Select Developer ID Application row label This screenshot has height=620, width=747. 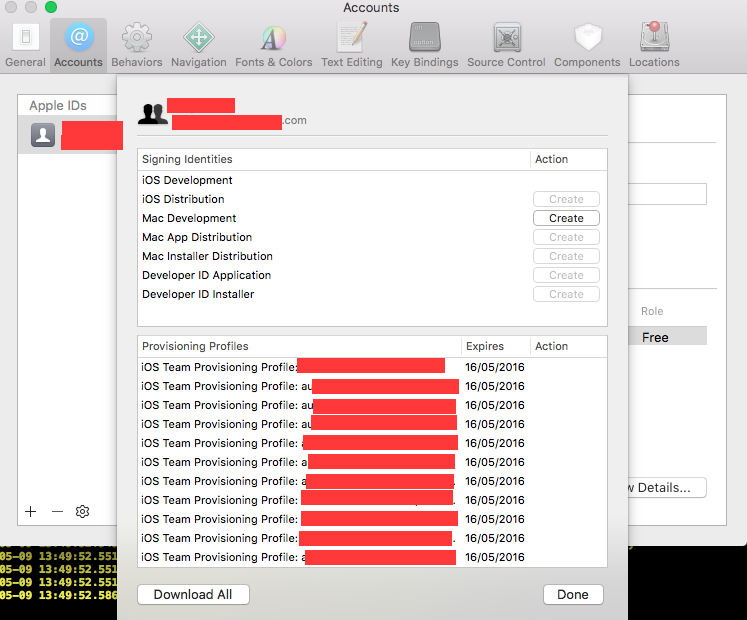206,275
